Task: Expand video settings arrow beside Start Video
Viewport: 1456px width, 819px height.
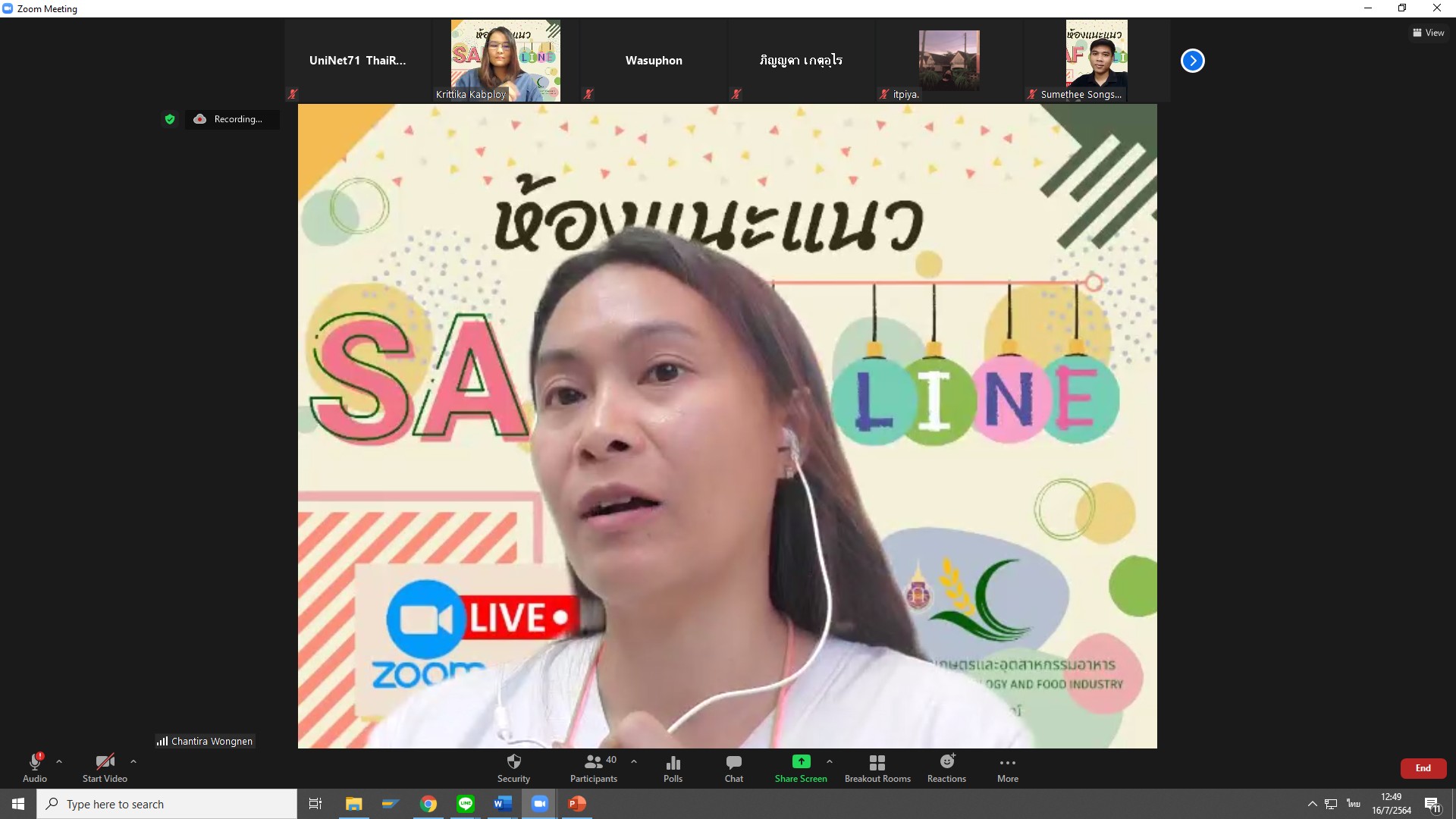Action: (133, 761)
